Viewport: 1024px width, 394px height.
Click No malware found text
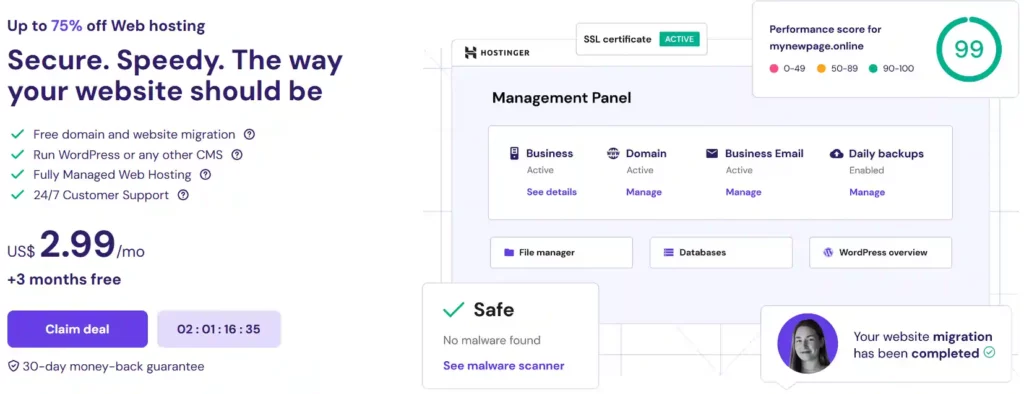[492, 340]
